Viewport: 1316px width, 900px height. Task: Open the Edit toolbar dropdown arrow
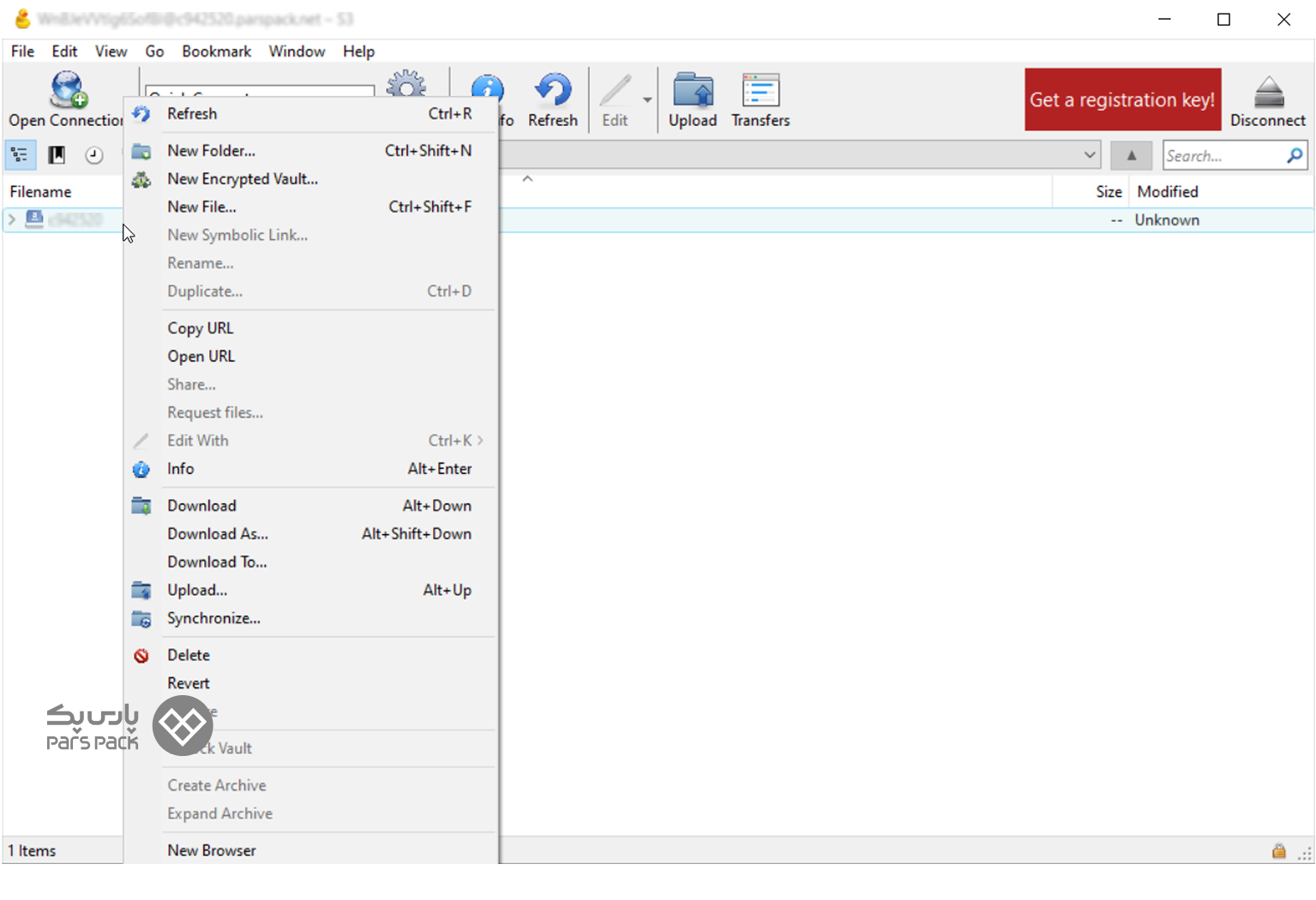click(x=647, y=99)
